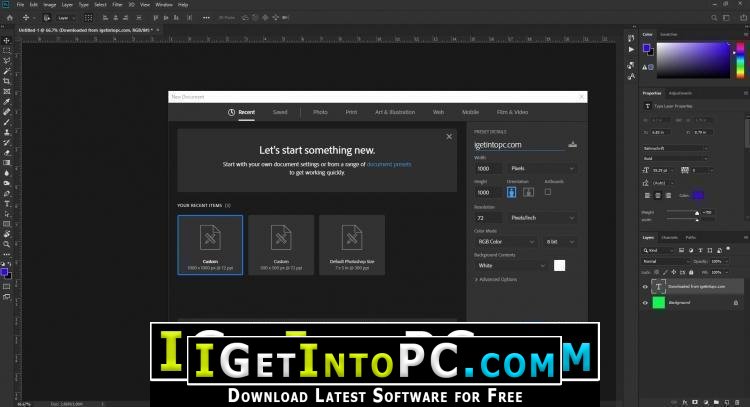Viewport: 750px width, 407px height.
Task: Expand Advanced Options section
Action: coord(496,279)
